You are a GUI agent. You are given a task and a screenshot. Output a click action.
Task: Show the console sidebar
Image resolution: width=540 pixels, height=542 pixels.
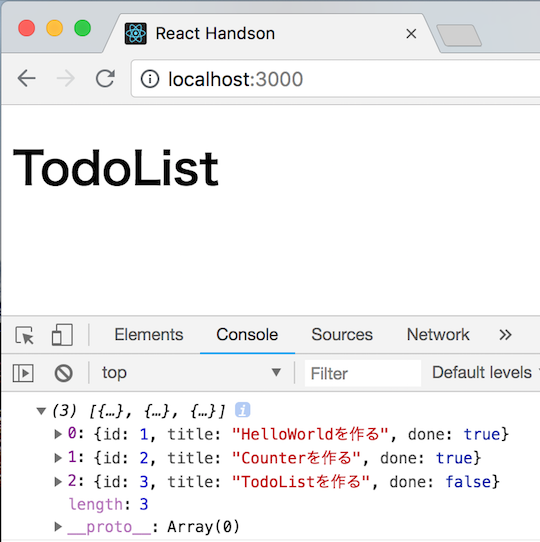point(23,373)
